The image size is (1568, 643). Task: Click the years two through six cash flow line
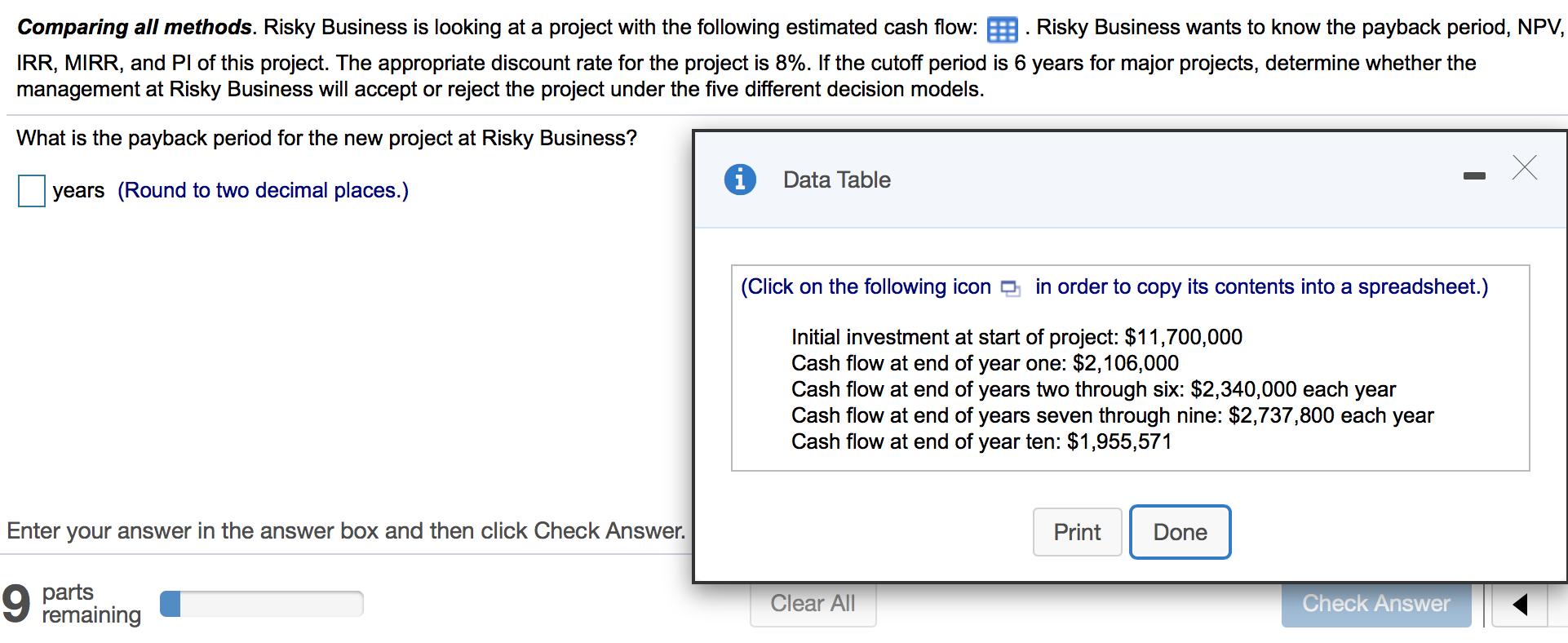coord(1092,389)
